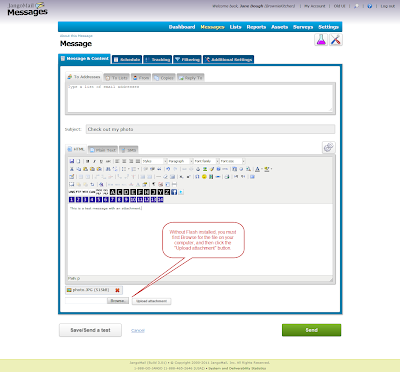This screenshot has width=400, height=372.
Task: Click into the message body editor
Action: (200, 239)
